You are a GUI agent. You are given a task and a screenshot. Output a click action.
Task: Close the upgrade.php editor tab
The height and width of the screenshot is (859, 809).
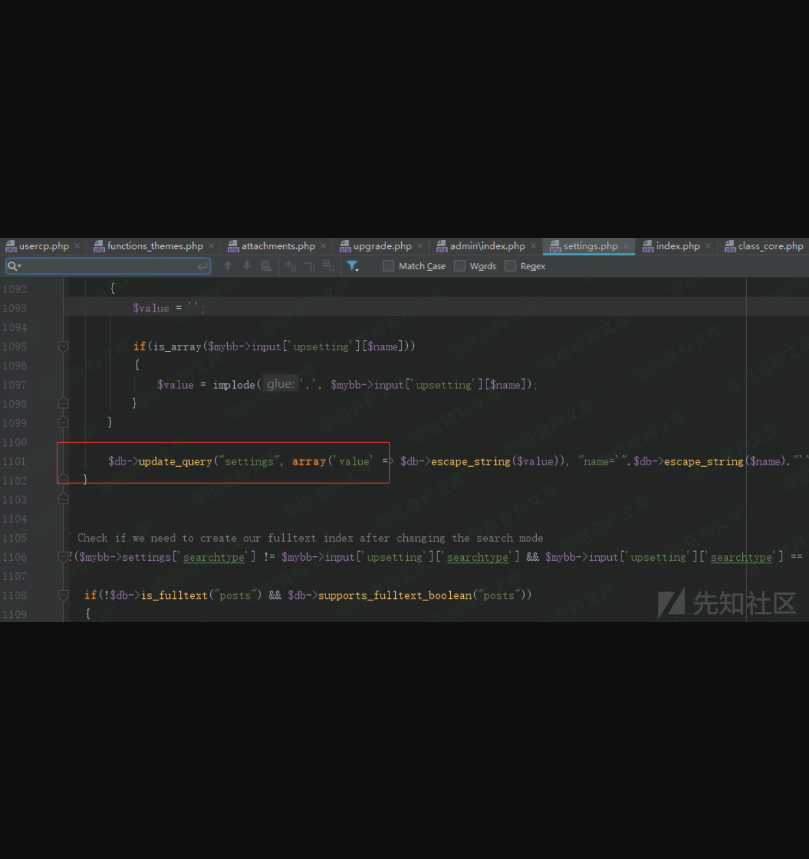pos(420,246)
